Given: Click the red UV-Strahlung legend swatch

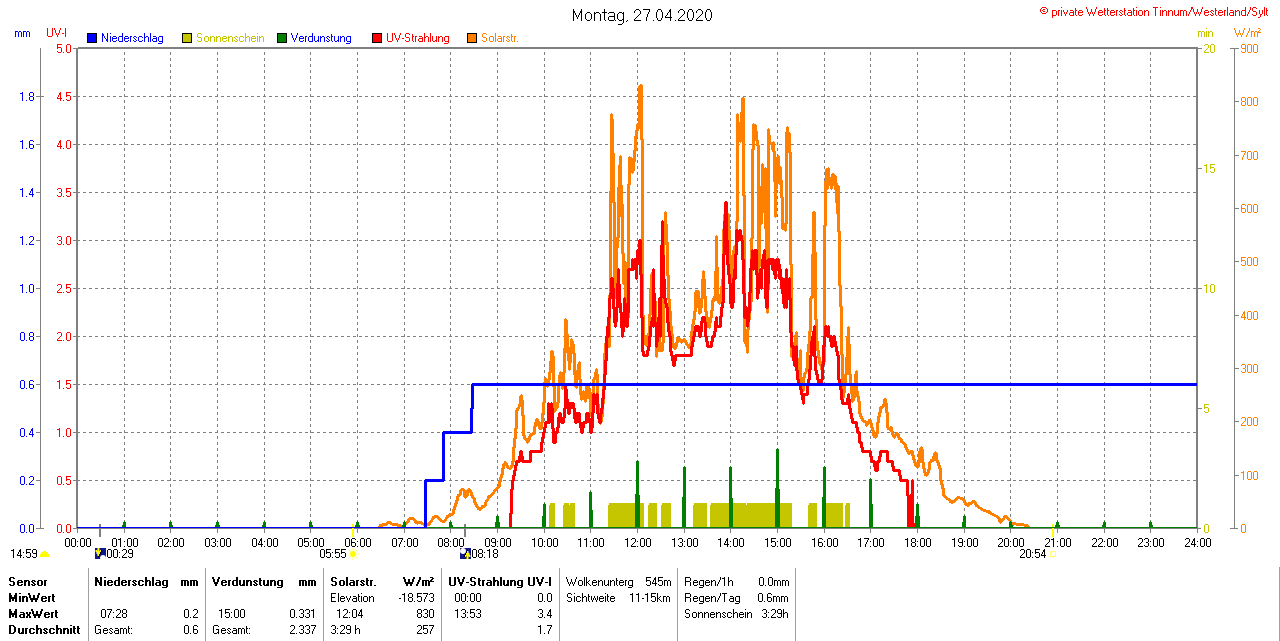Looking at the screenshot, I should (377, 38).
